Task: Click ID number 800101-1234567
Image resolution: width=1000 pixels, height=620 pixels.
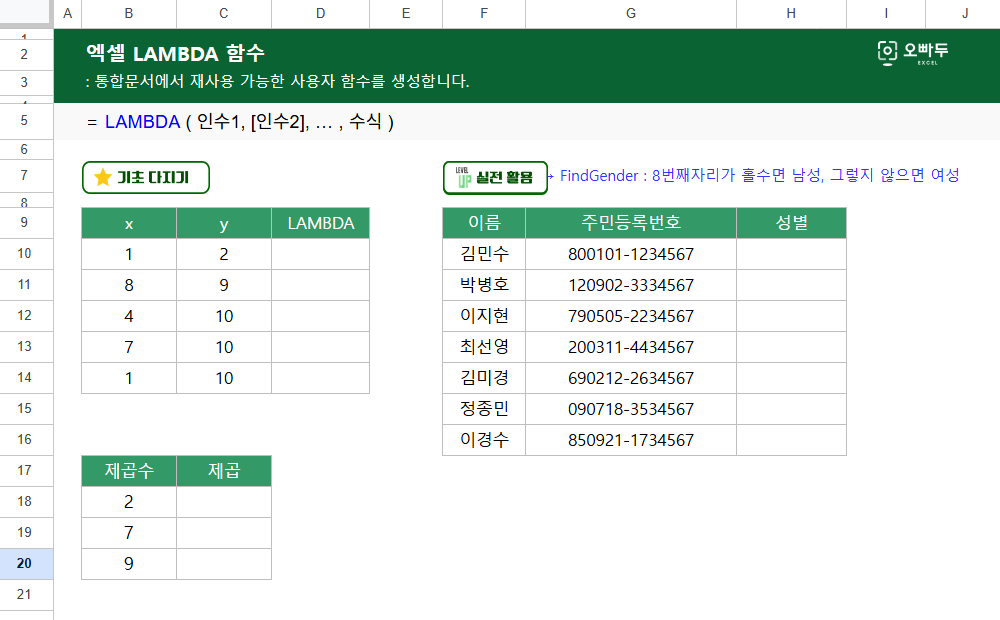Action: [631, 254]
